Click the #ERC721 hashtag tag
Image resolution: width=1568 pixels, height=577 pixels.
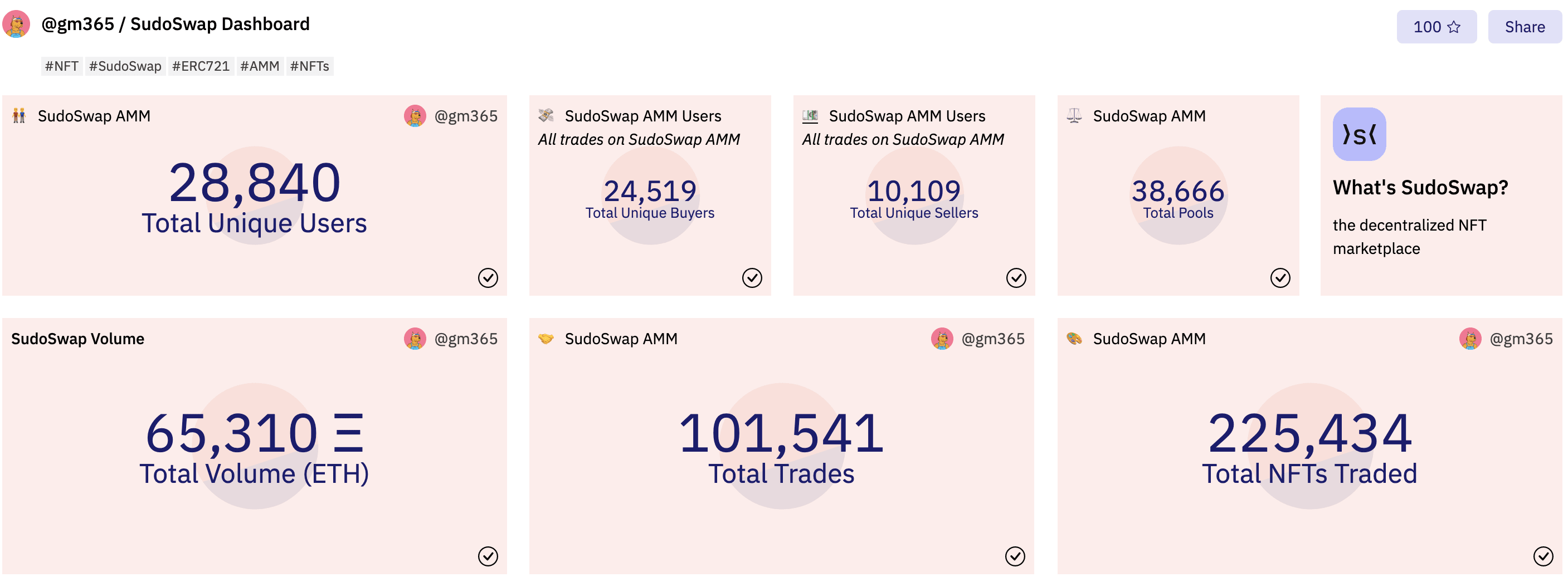point(202,66)
